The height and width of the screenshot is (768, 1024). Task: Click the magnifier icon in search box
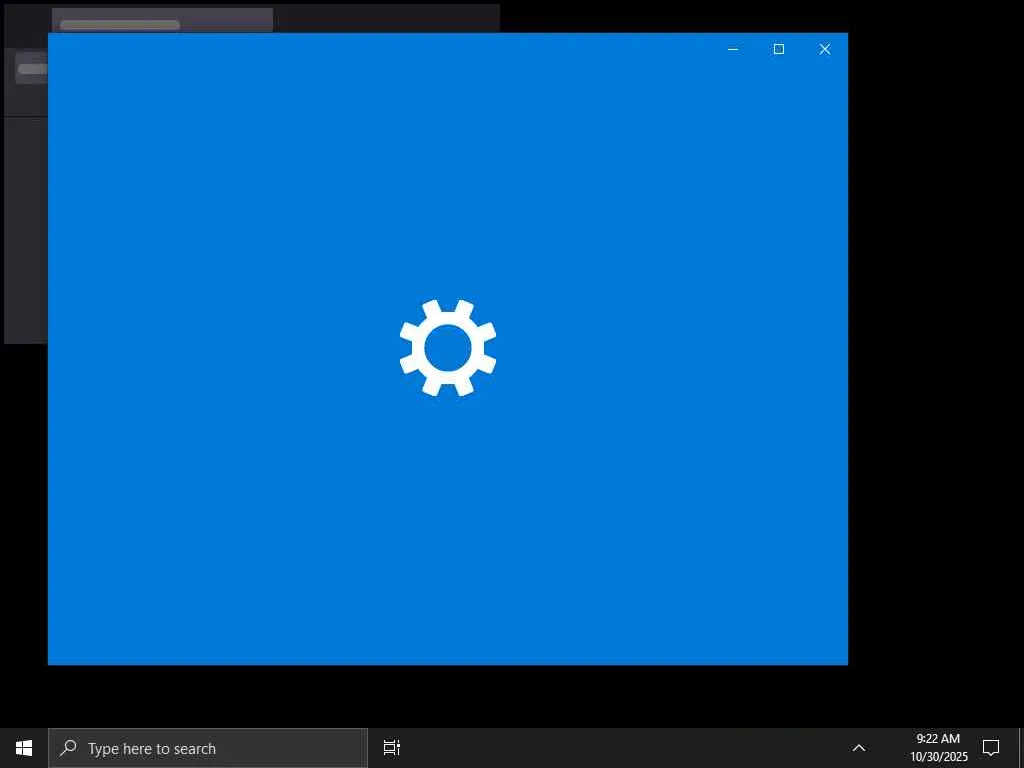tap(68, 748)
